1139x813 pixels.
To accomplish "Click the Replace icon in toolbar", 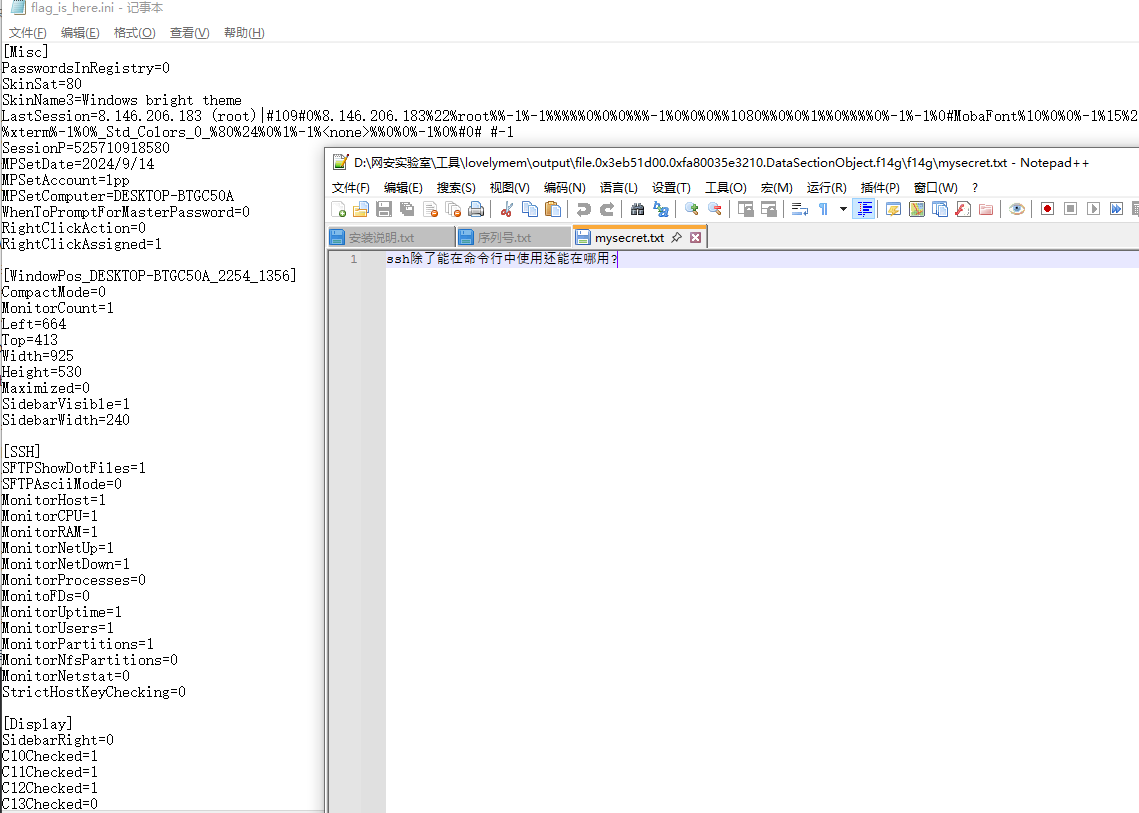I will [661, 209].
